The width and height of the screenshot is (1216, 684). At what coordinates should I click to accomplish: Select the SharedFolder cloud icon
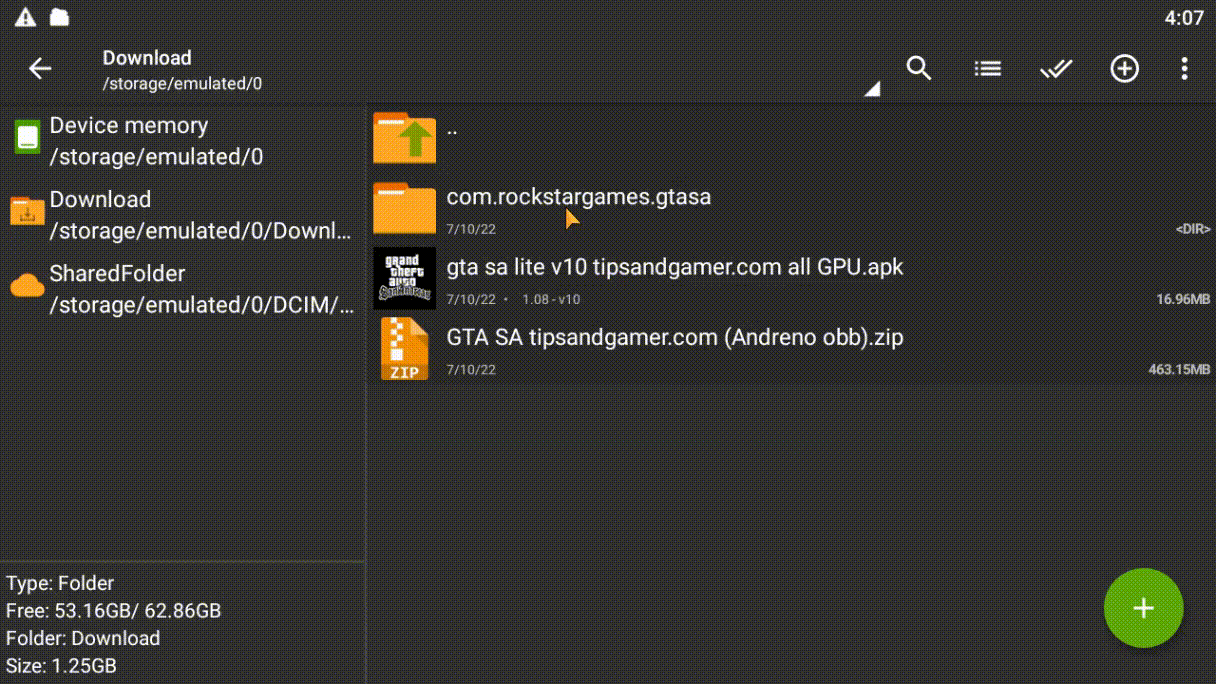pyautogui.click(x=27, y=286)
